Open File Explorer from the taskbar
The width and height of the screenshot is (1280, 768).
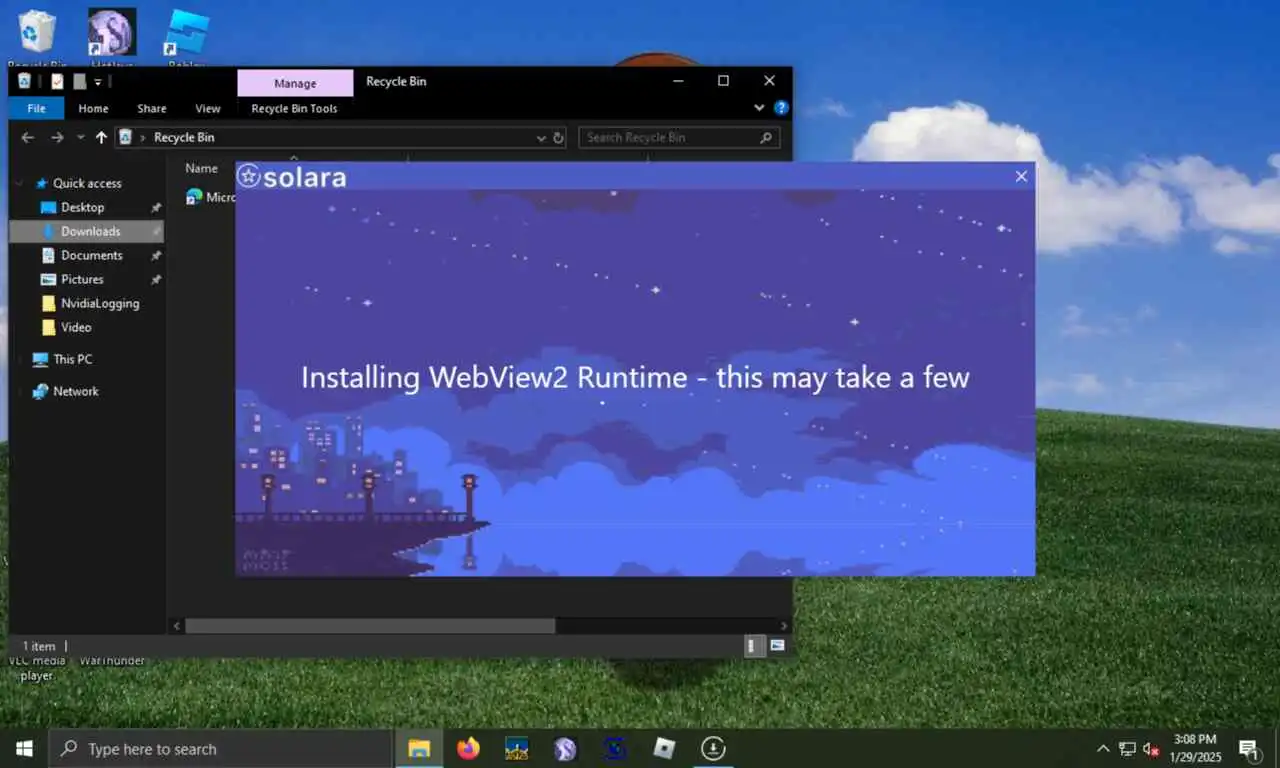coord(419,748)
